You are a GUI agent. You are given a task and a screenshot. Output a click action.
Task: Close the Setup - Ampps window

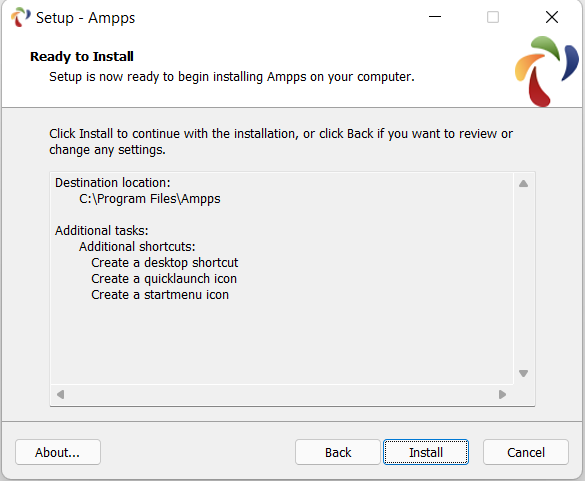coord(552,17)
